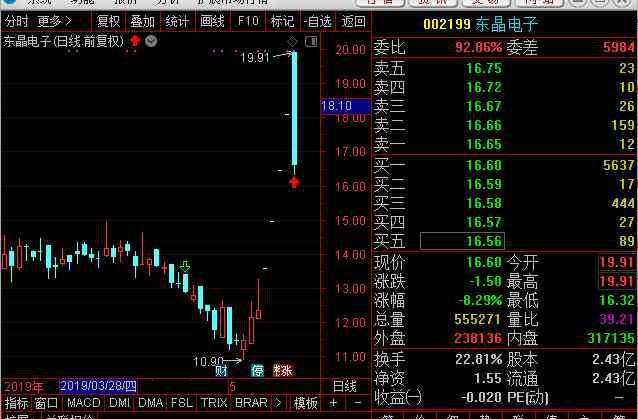The image size is (638, 419).
Task: Click the red up-arrow icon beside chart title
Action: (x=135, y=41)
